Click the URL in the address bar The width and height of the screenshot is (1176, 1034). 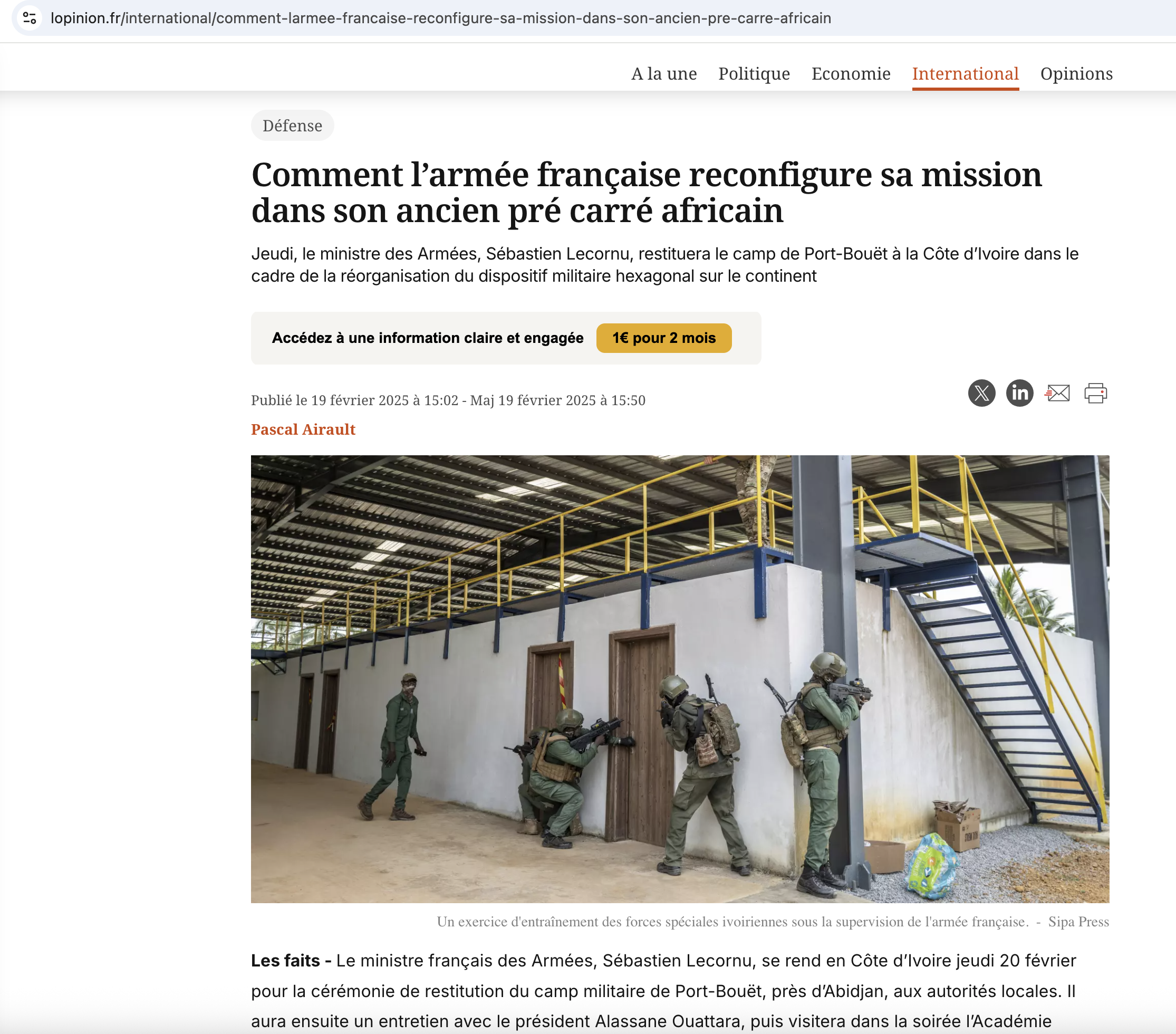tap(441, 18)
